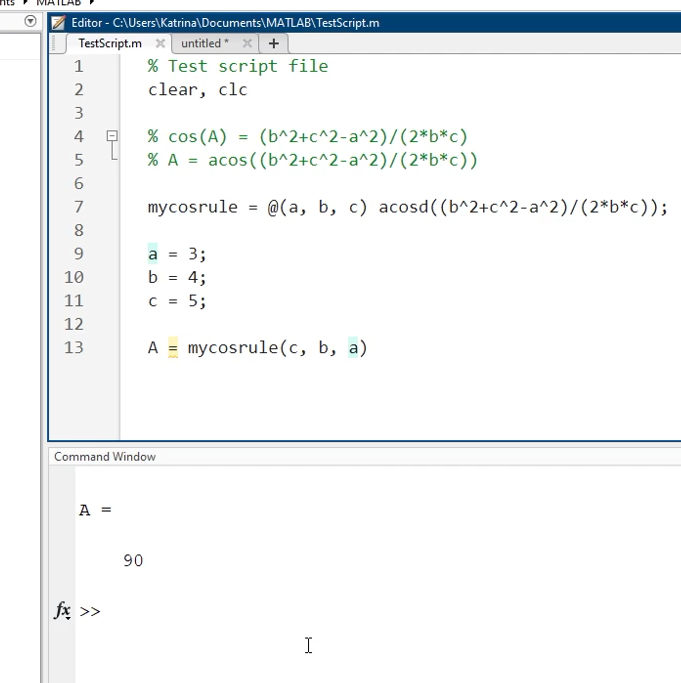Screen dimensions: 681x683
Task: Click the '% cos(A) =' comment line
Action: [308, 137]
